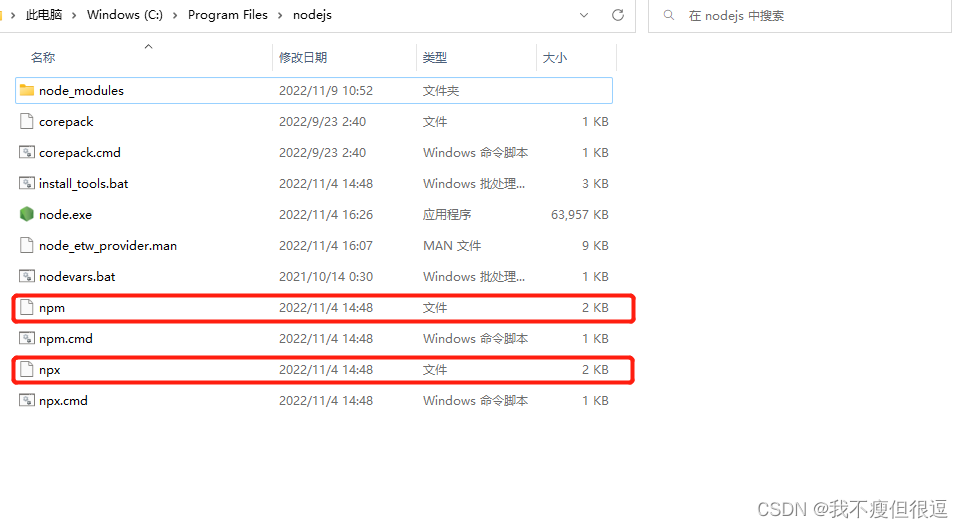Select the node.exe green hexagon icon
This screenshot has width=963, height=528.
tap(26, 214)
